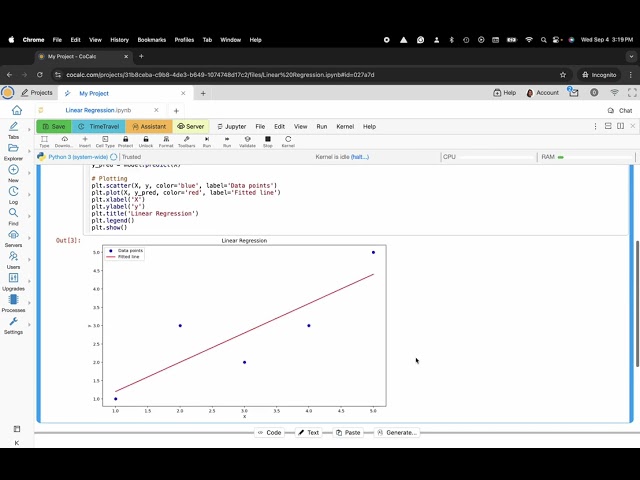Click the Type toolbar icon

click(44, 142)
